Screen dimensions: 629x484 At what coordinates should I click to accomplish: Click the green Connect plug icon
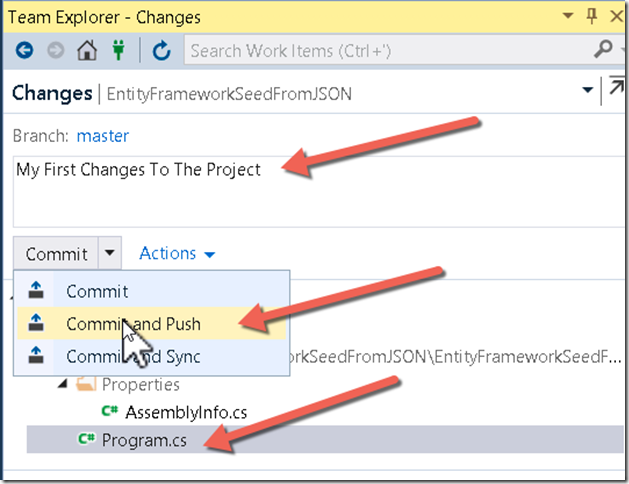[118, 51]
